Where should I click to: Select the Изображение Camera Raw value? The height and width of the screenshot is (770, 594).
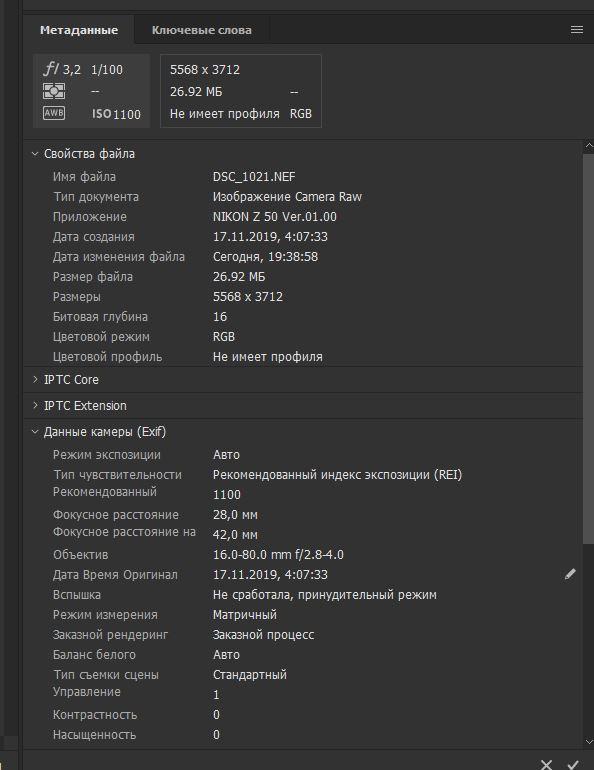point(287,197)
